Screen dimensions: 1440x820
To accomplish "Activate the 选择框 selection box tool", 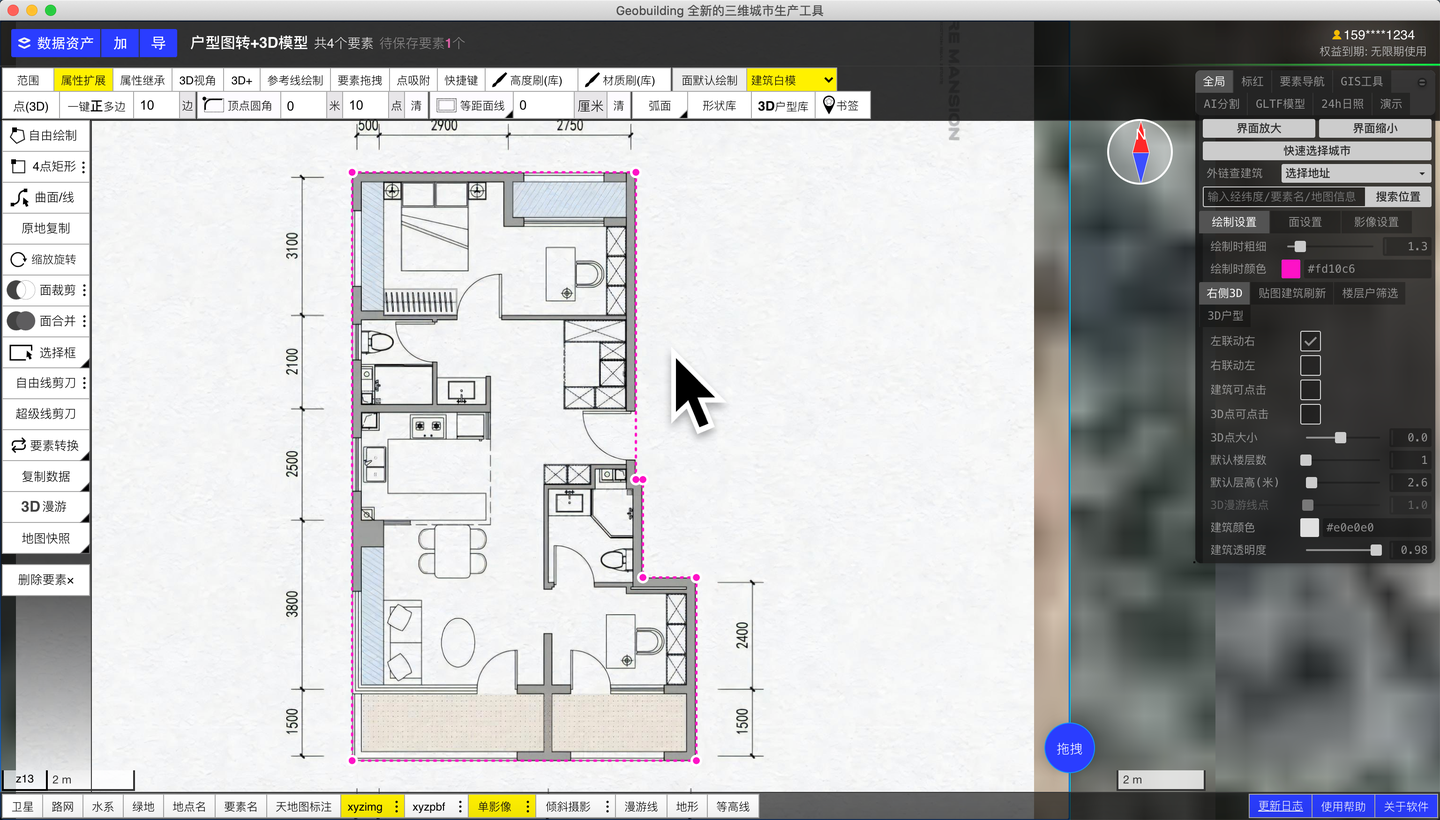I will (x=45, y=352).
